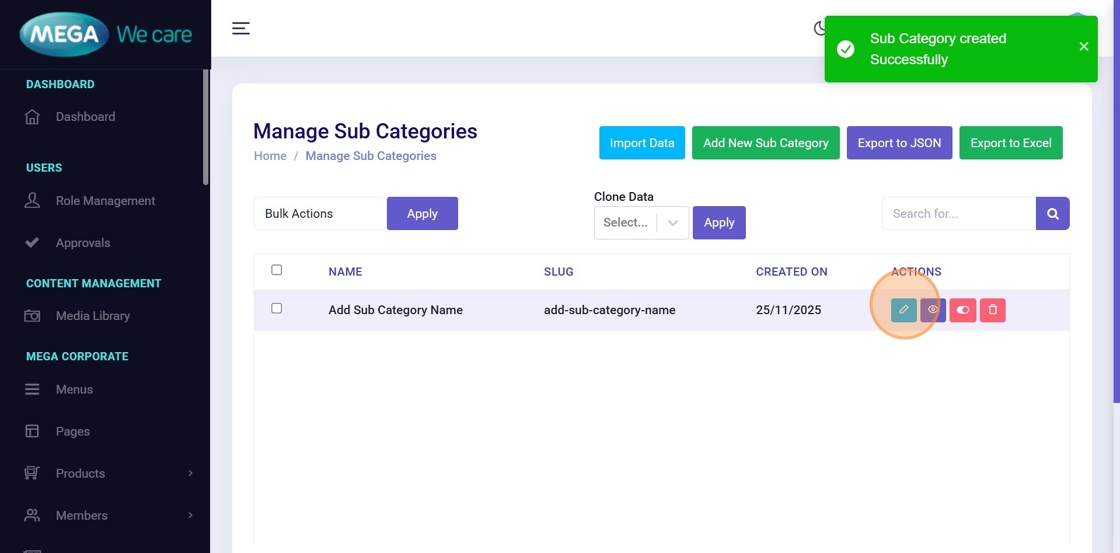Open Media Library in the sidebar
The width and height of the screenshot is (1120, 553).
(x=92, y=316)
